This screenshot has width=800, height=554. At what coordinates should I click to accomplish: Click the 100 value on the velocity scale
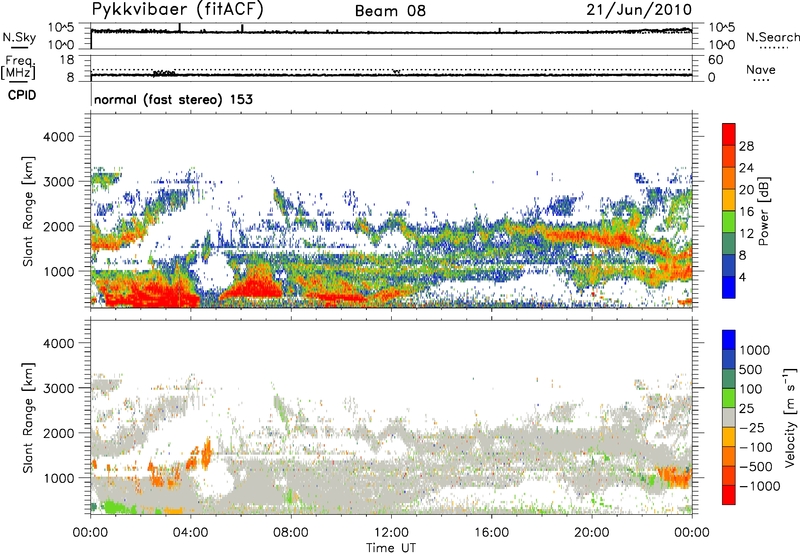pyautogui.click(x=751, y=389)
